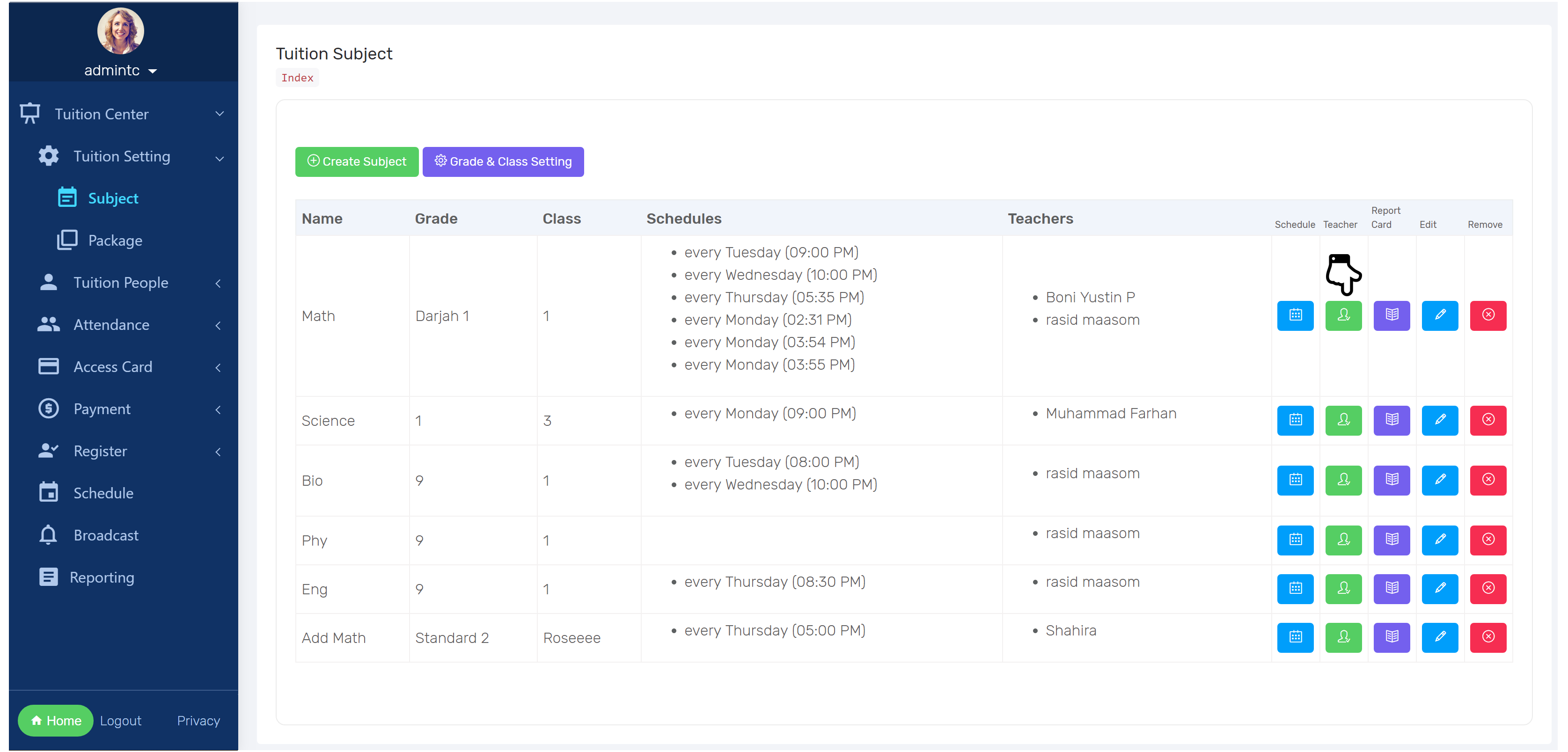Go to Home button
1568x752 pixels.
[x=55, y=720]
